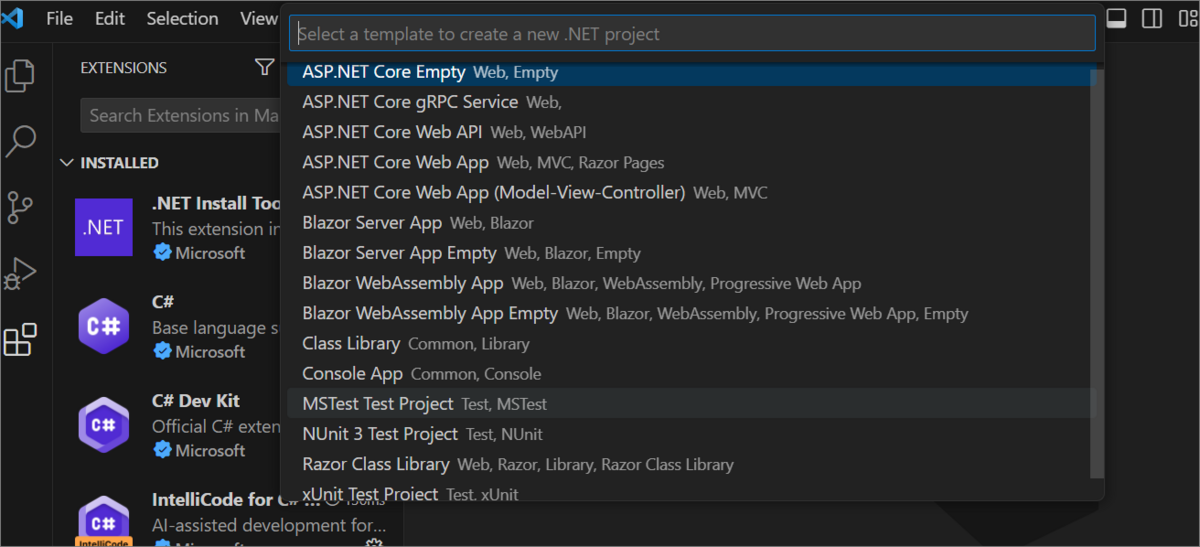Open the Selection menu
This screenshot has height=547, width=1200.
coord(182,19)
